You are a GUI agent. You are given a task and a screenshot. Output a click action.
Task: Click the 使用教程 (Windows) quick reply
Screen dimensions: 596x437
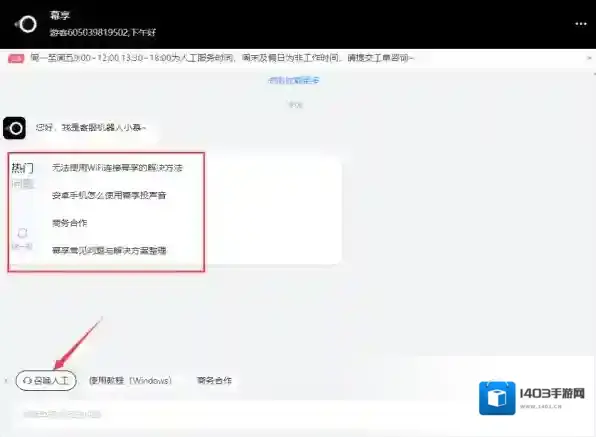130,380
